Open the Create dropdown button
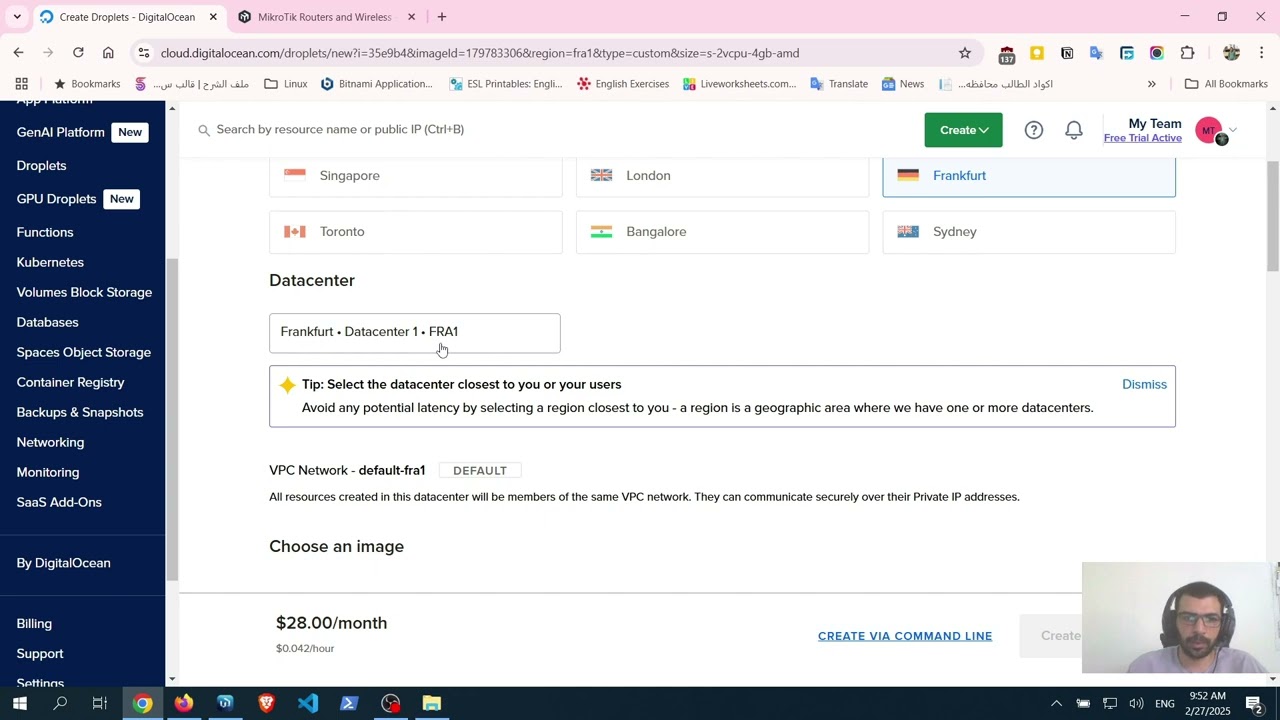Viewport: 1280px width, 720px height. point(963,130)
